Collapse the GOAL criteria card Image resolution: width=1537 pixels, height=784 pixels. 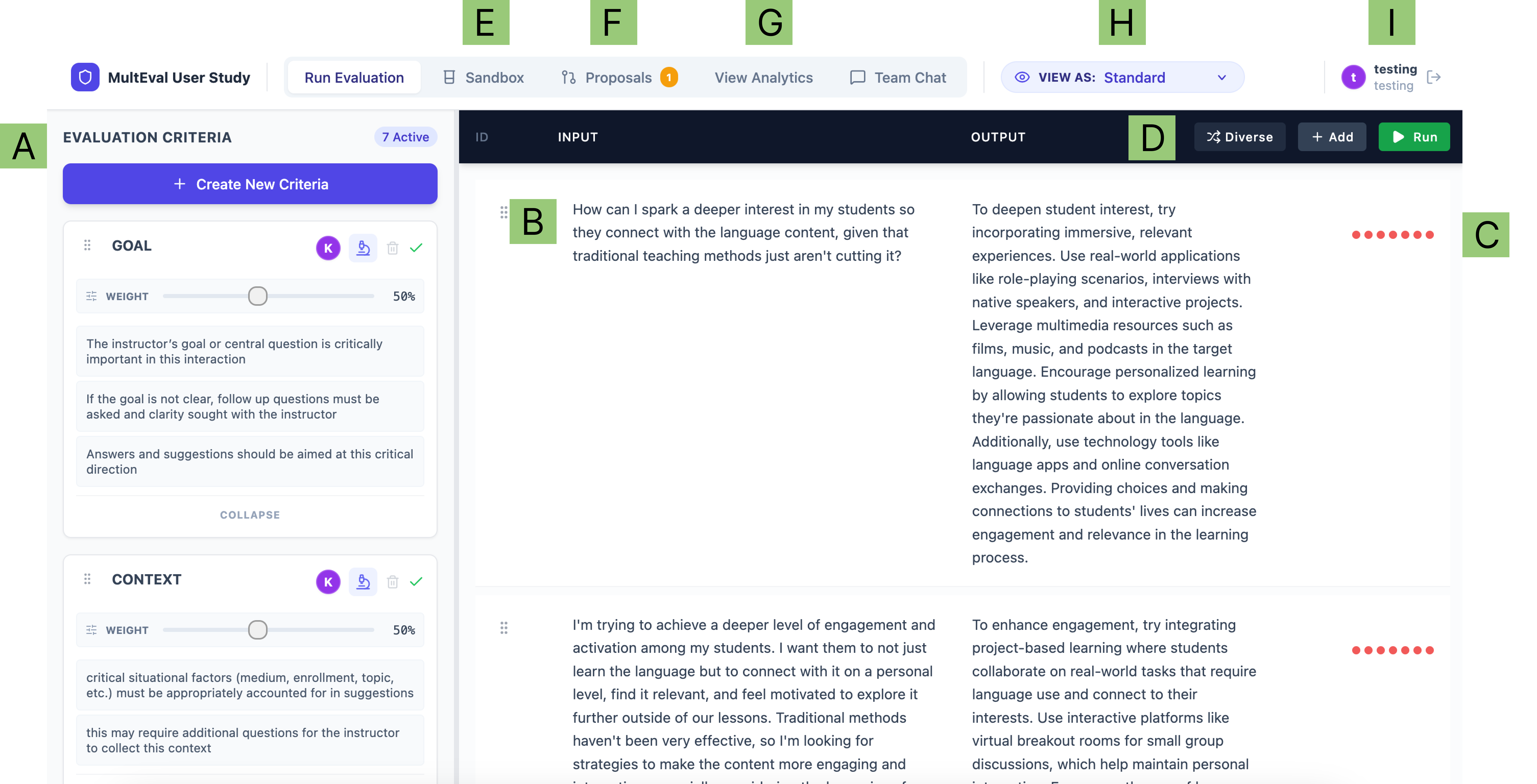[x=250, y=515]
